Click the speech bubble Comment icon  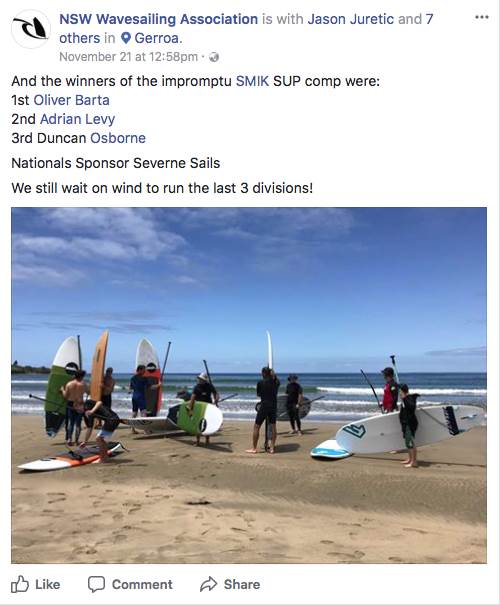click(x=96, y=584)
